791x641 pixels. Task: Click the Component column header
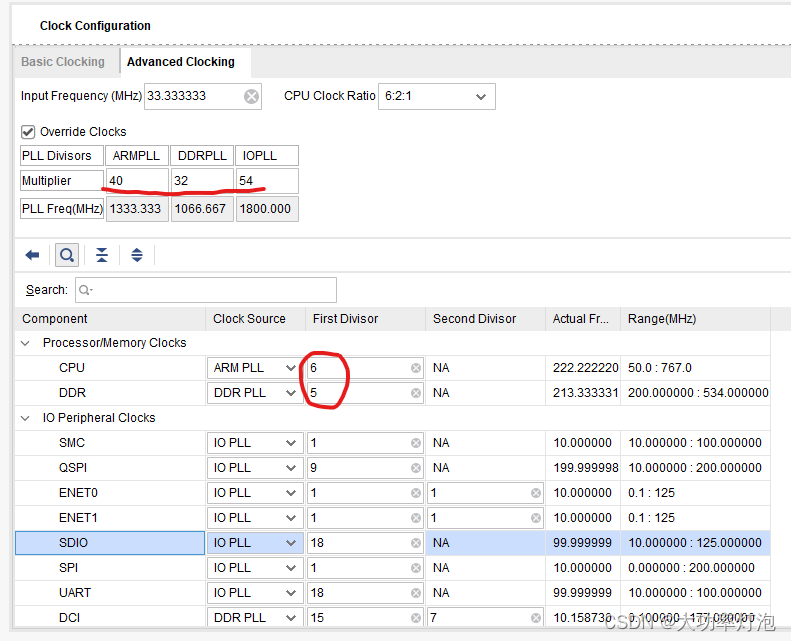click(110, 319)
